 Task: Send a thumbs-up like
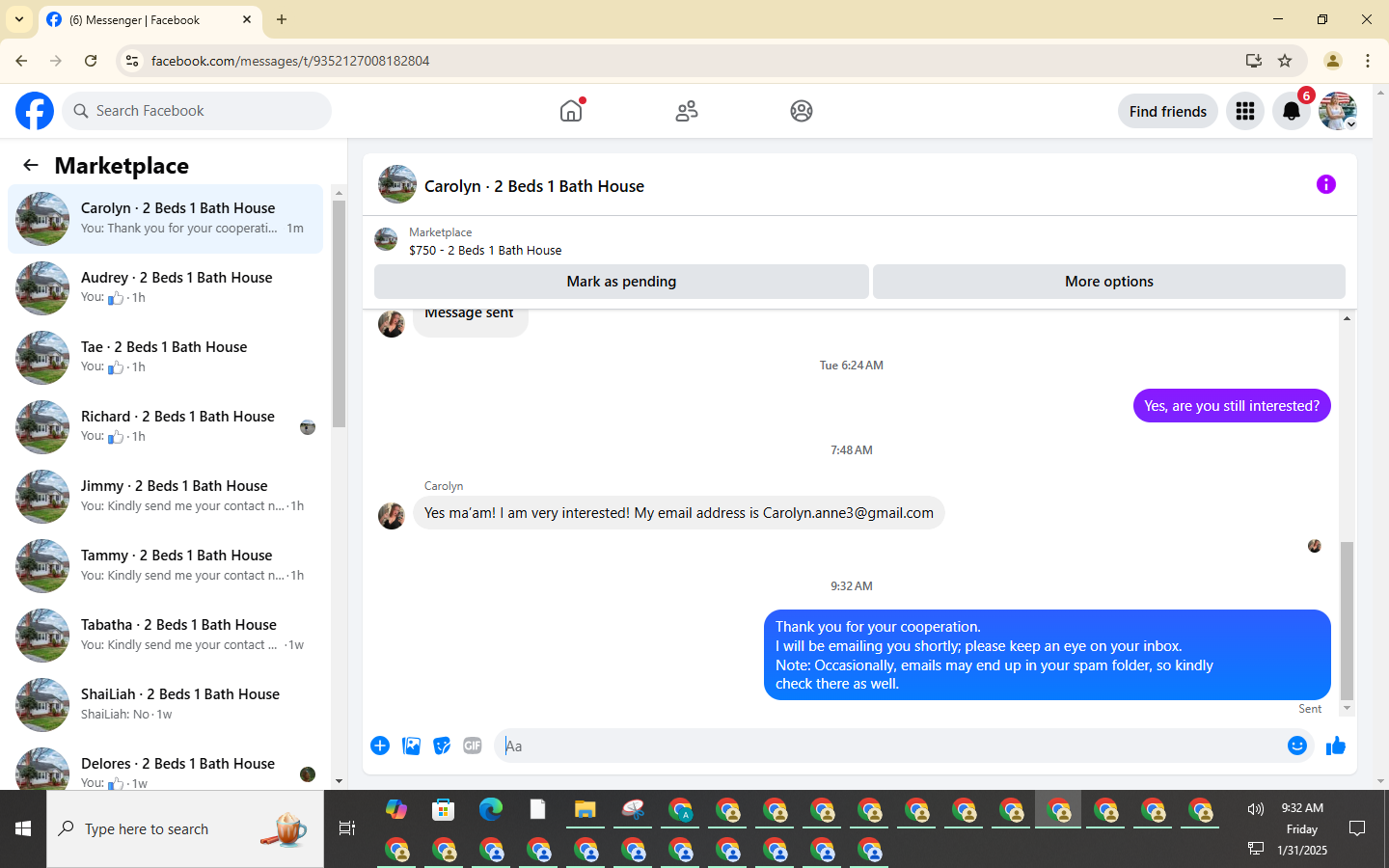(x=1336, y=746)
